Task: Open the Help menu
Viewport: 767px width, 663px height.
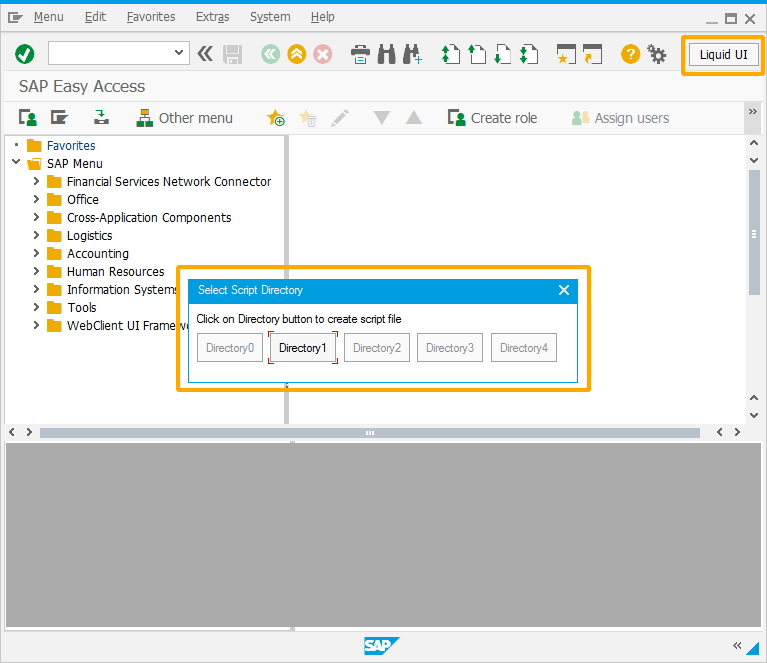Action: point(322,17)
